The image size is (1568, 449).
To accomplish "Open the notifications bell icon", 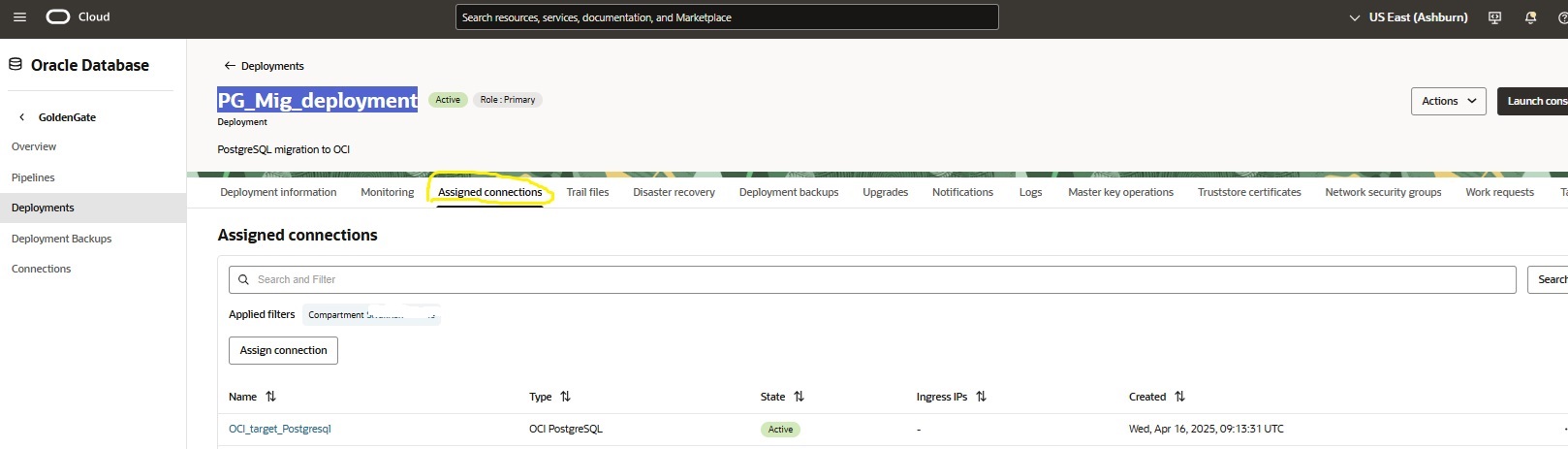I will pyautogui.click(x=1530, y=17).
